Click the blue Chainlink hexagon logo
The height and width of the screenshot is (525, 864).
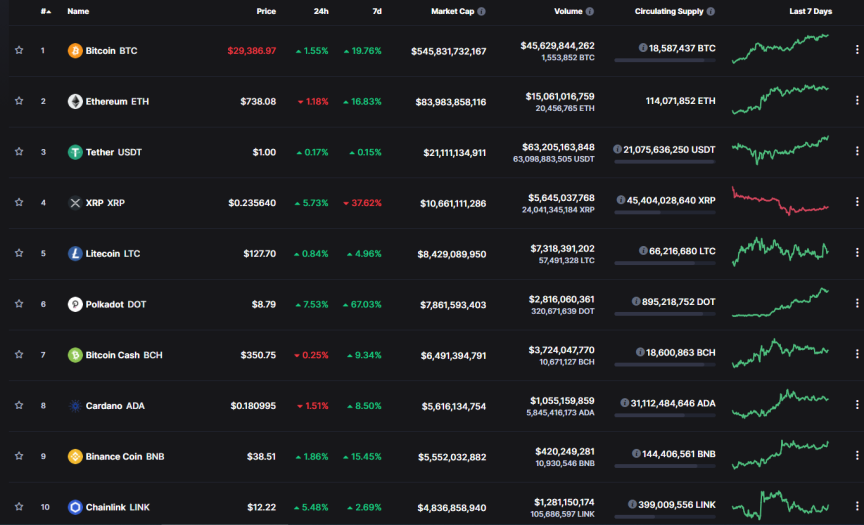pyautogui.click(x=75, y=507)
